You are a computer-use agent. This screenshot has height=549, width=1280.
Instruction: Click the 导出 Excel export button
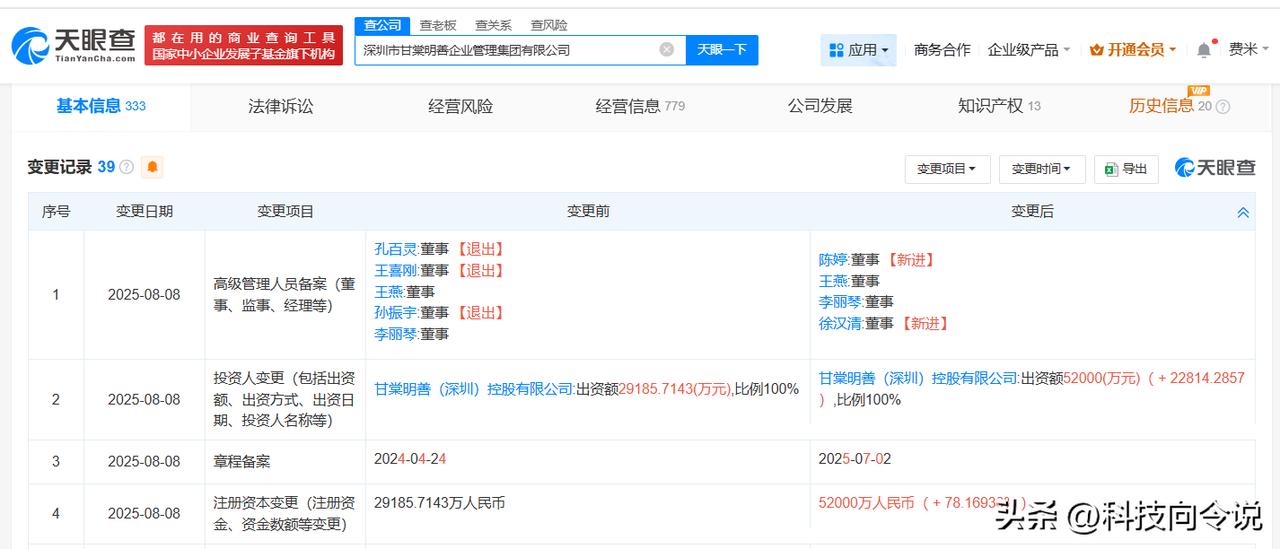[x=1126, y=169]
